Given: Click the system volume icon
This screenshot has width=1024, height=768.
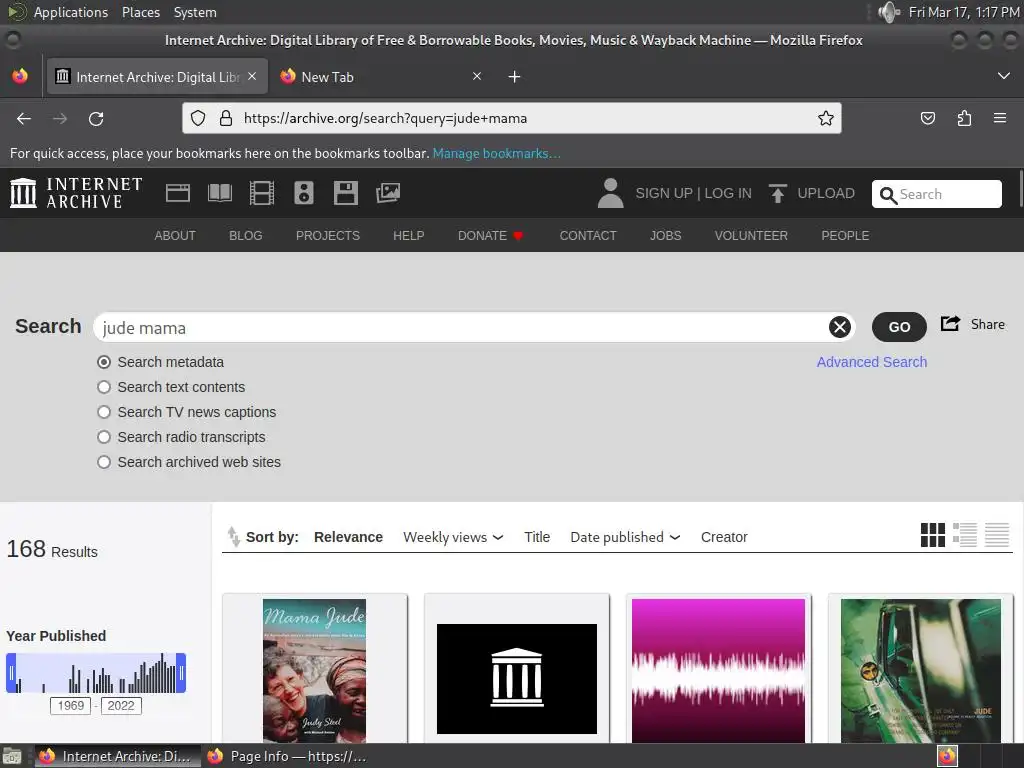Looking at the screenshot, I should coord(889,12).
